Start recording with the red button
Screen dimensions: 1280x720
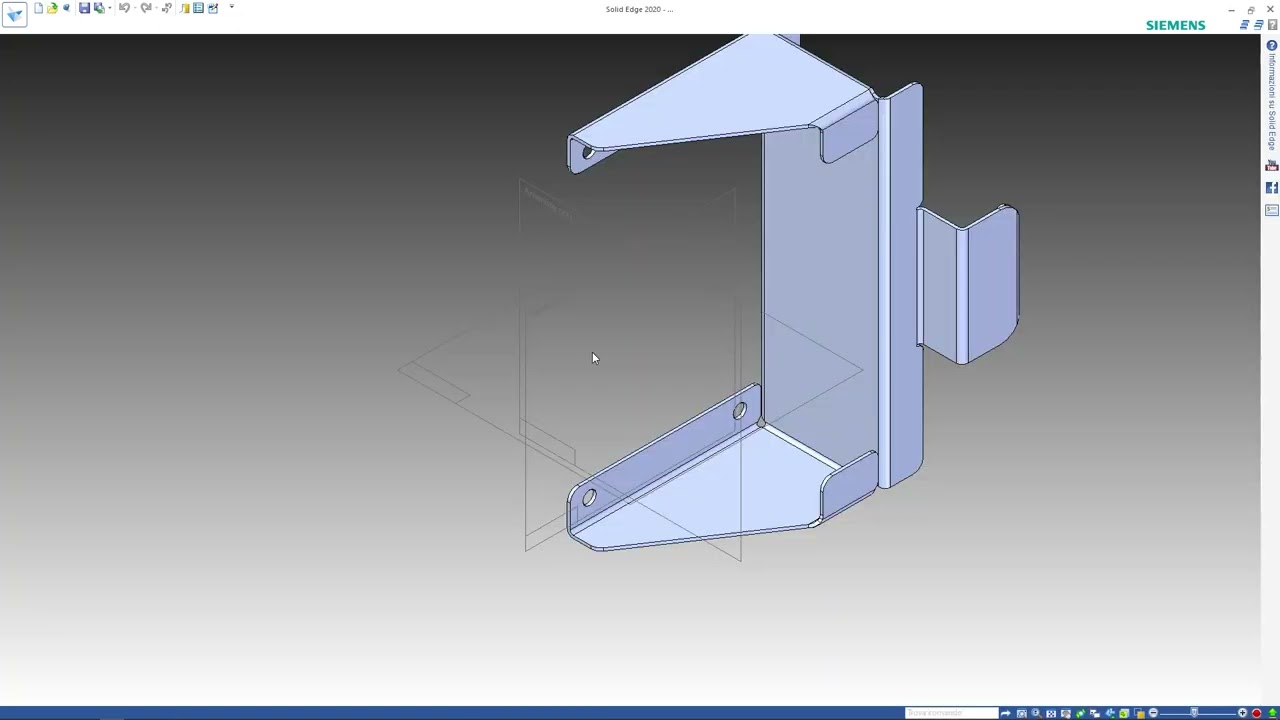[1256, 713]
